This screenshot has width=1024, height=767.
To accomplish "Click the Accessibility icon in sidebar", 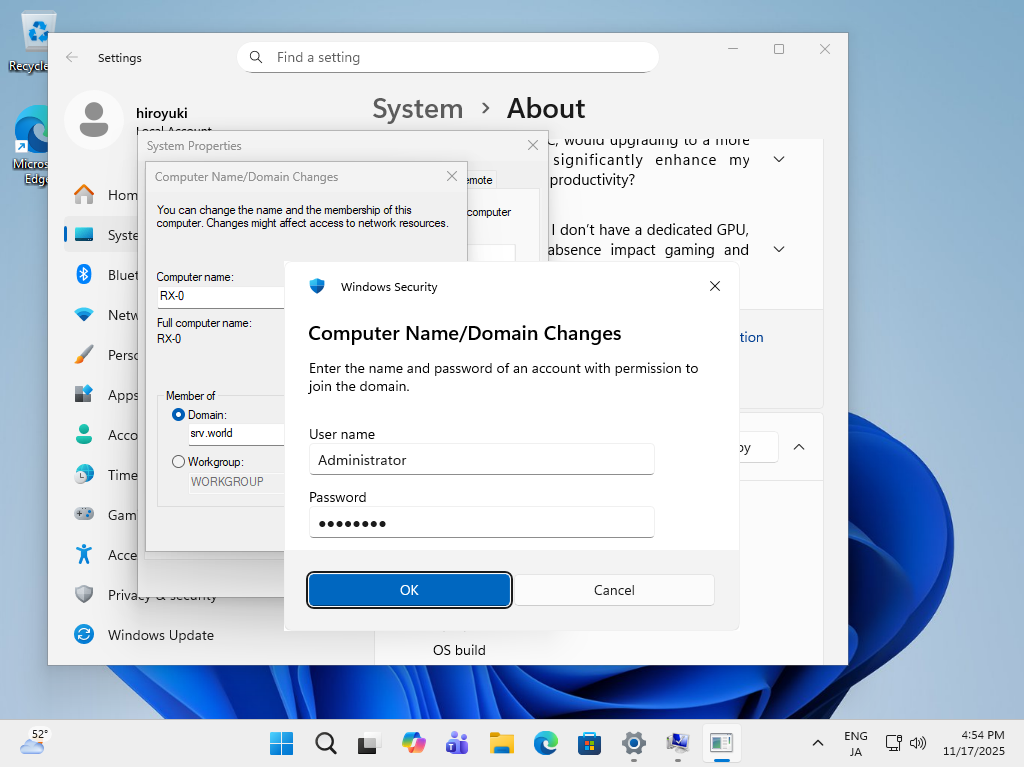I will point(85,555).
